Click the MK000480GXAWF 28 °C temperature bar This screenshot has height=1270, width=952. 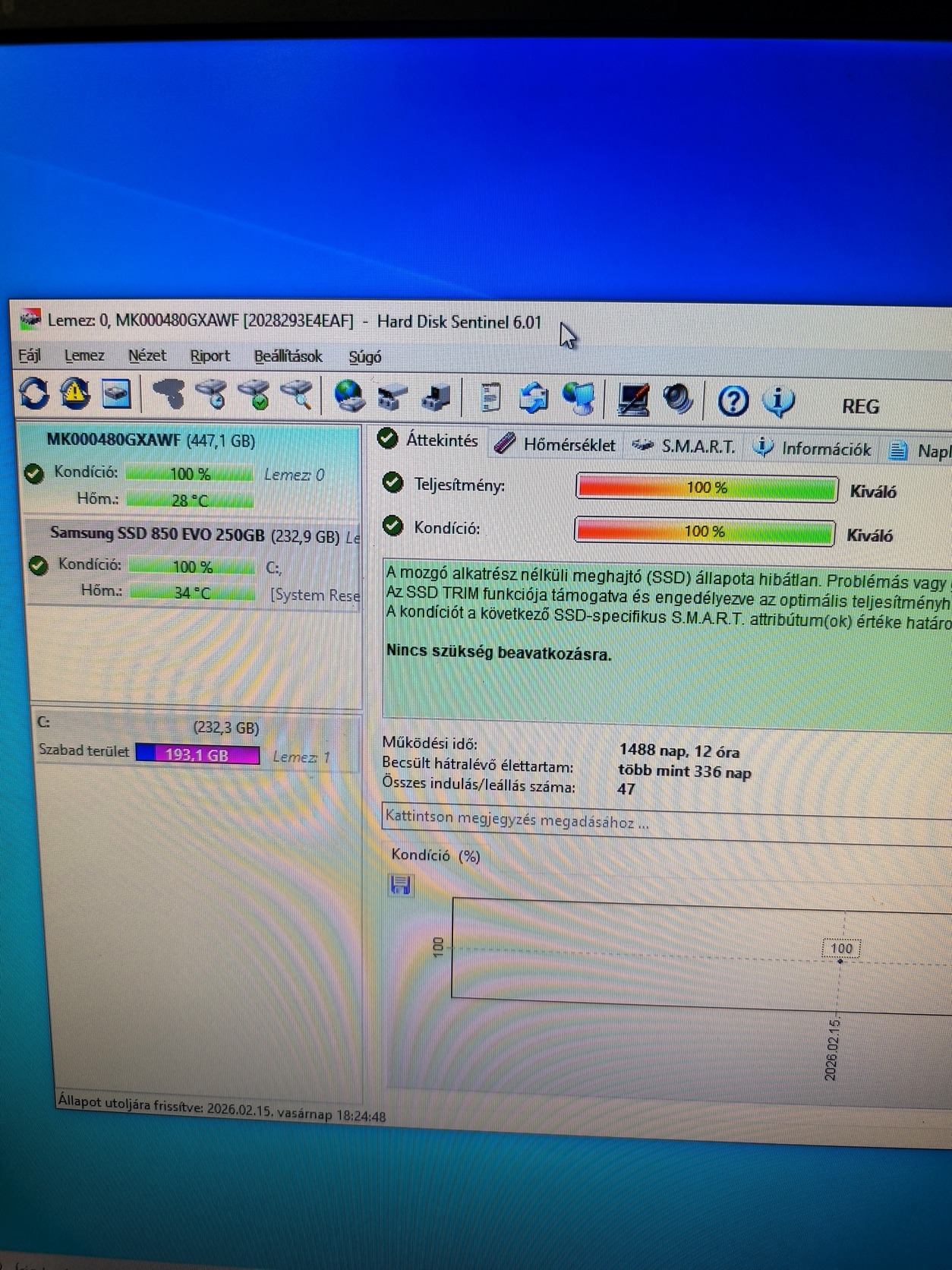[x=190, y=500]
